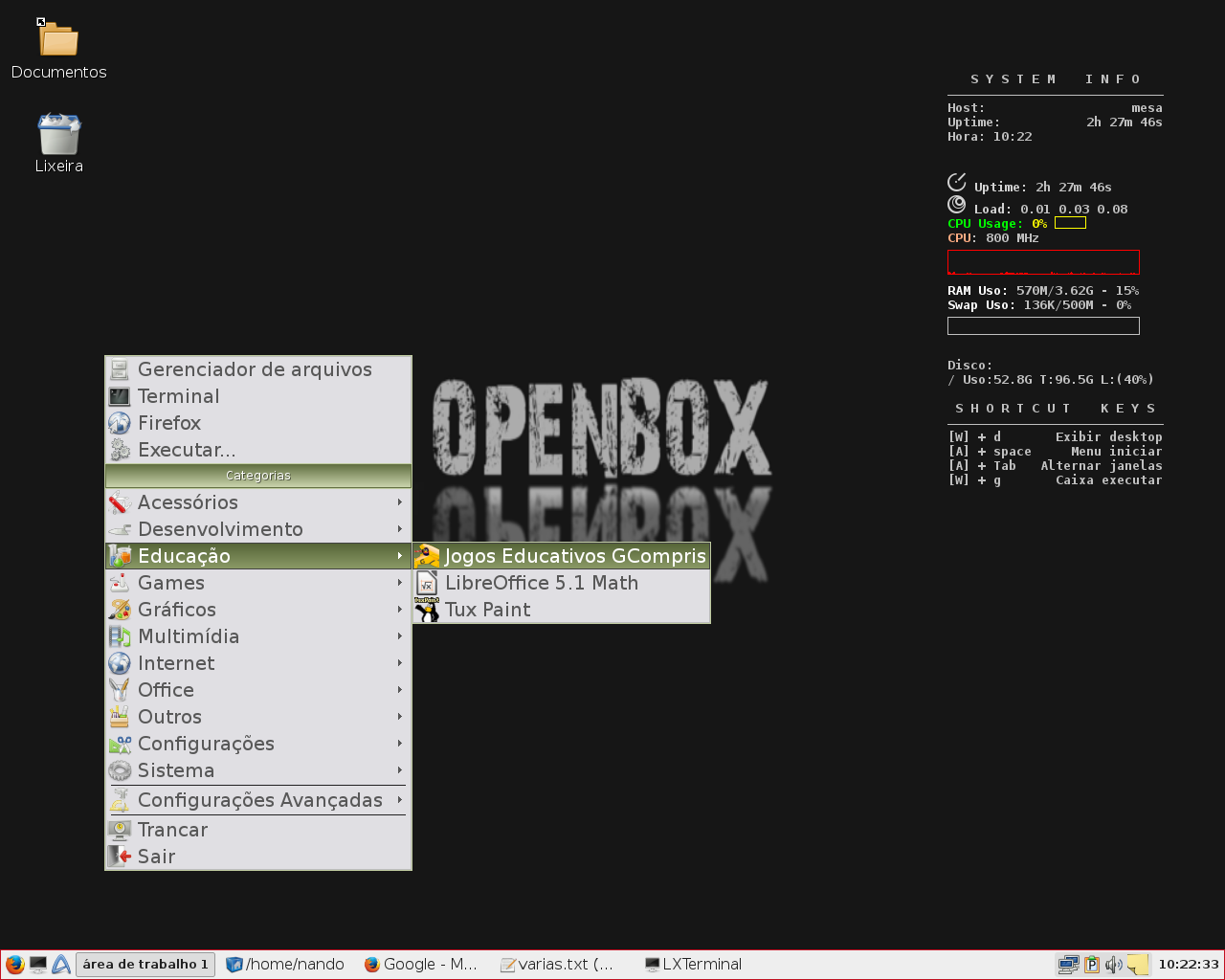Click the yellow CPU Usage bar
This screenshot has width=1225, height=980.
(x=1072, y=222)
